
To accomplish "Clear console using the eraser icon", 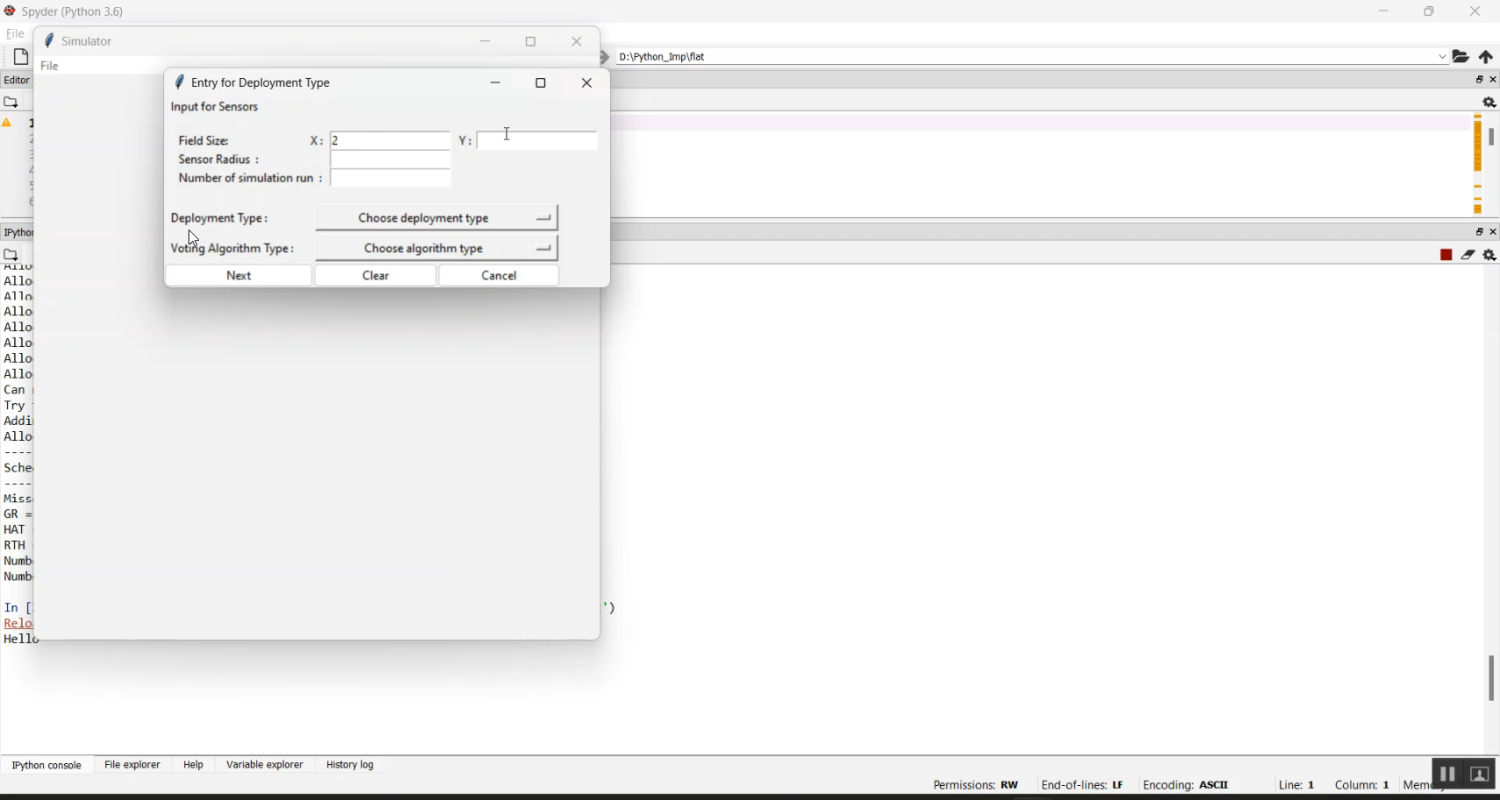I will coord(1468,255).
